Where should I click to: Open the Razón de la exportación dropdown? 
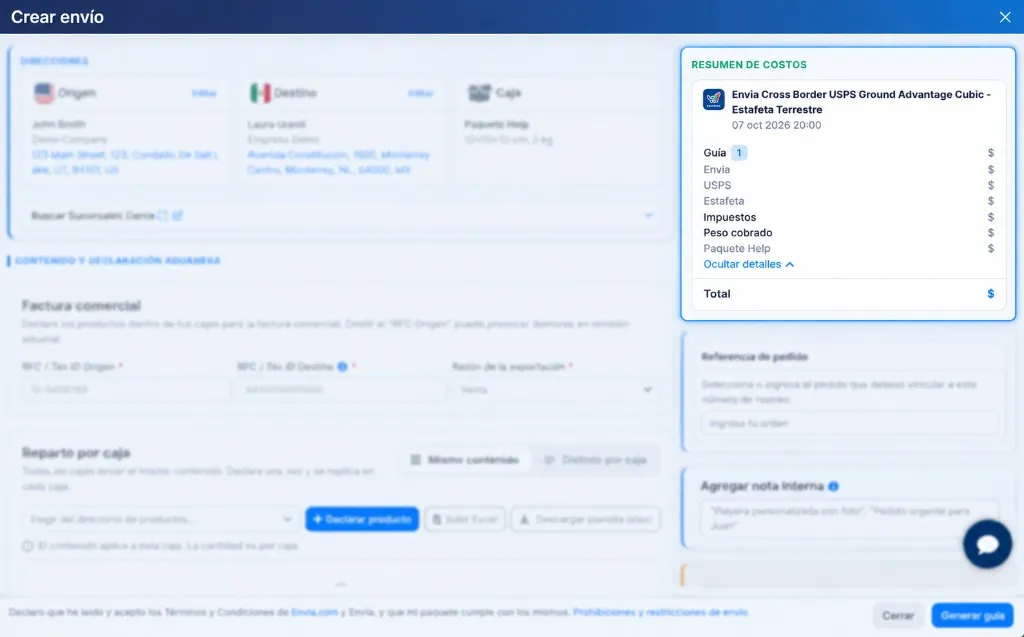pos(555,390)
